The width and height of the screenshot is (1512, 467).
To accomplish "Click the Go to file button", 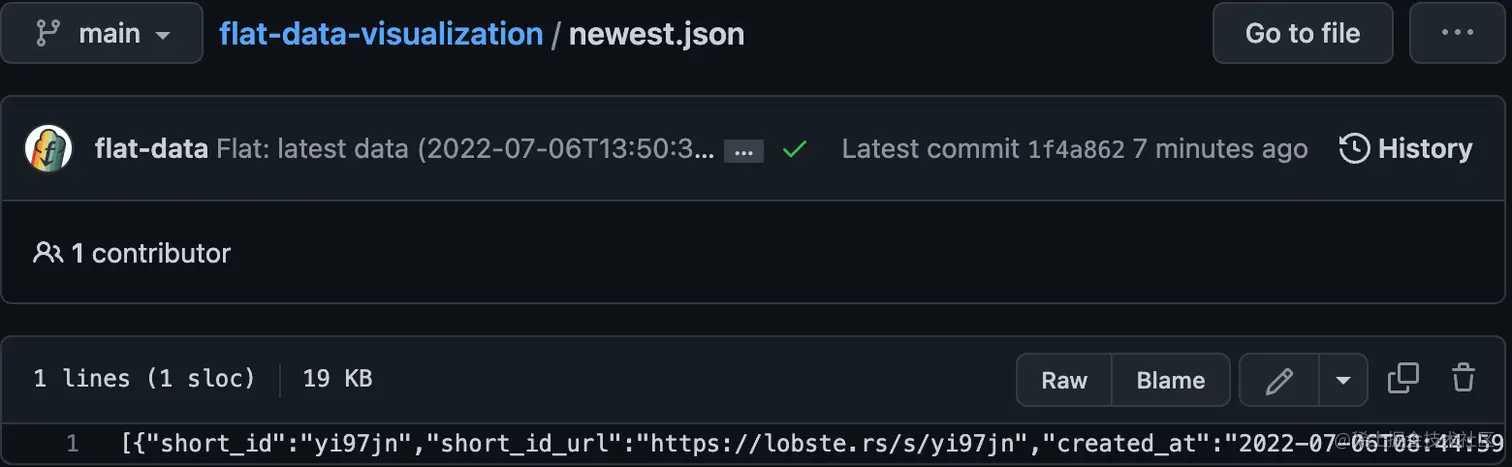I will pos(1302,33).
